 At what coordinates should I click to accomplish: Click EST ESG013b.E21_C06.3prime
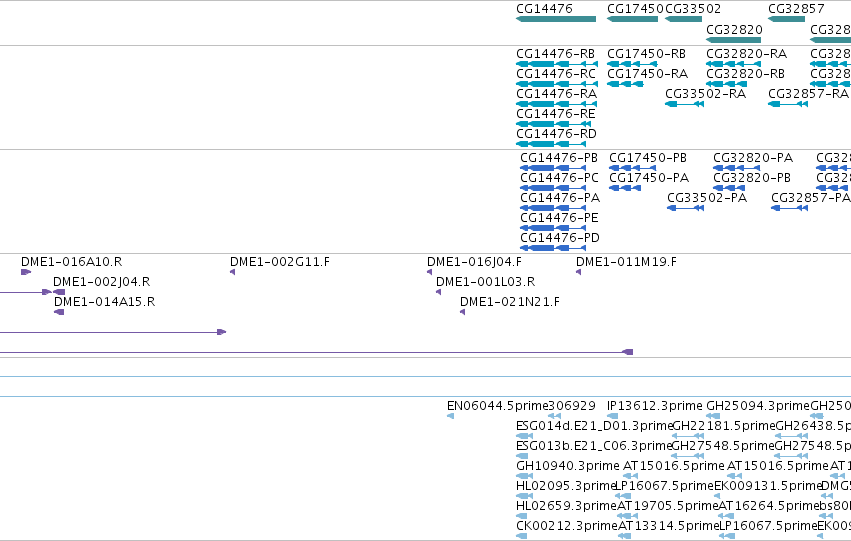click(x=594, y=446)
